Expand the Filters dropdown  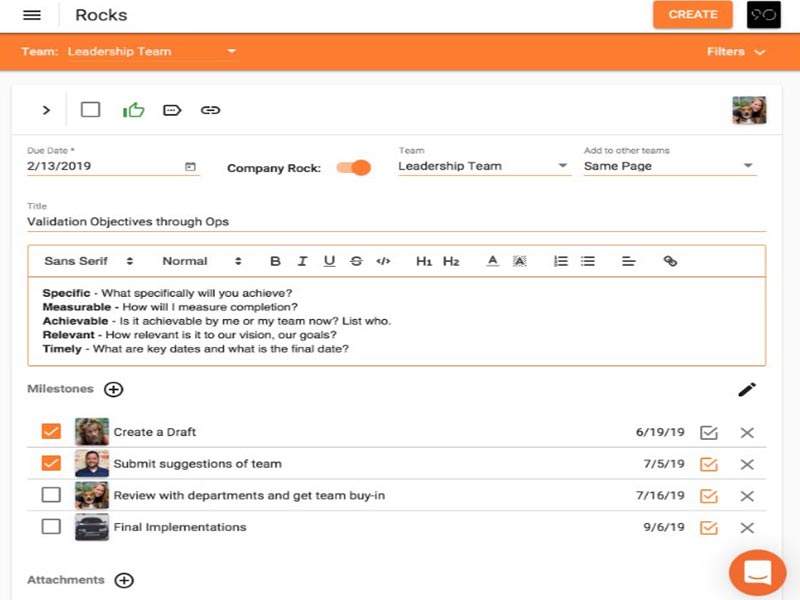click(x=735, y=51)
